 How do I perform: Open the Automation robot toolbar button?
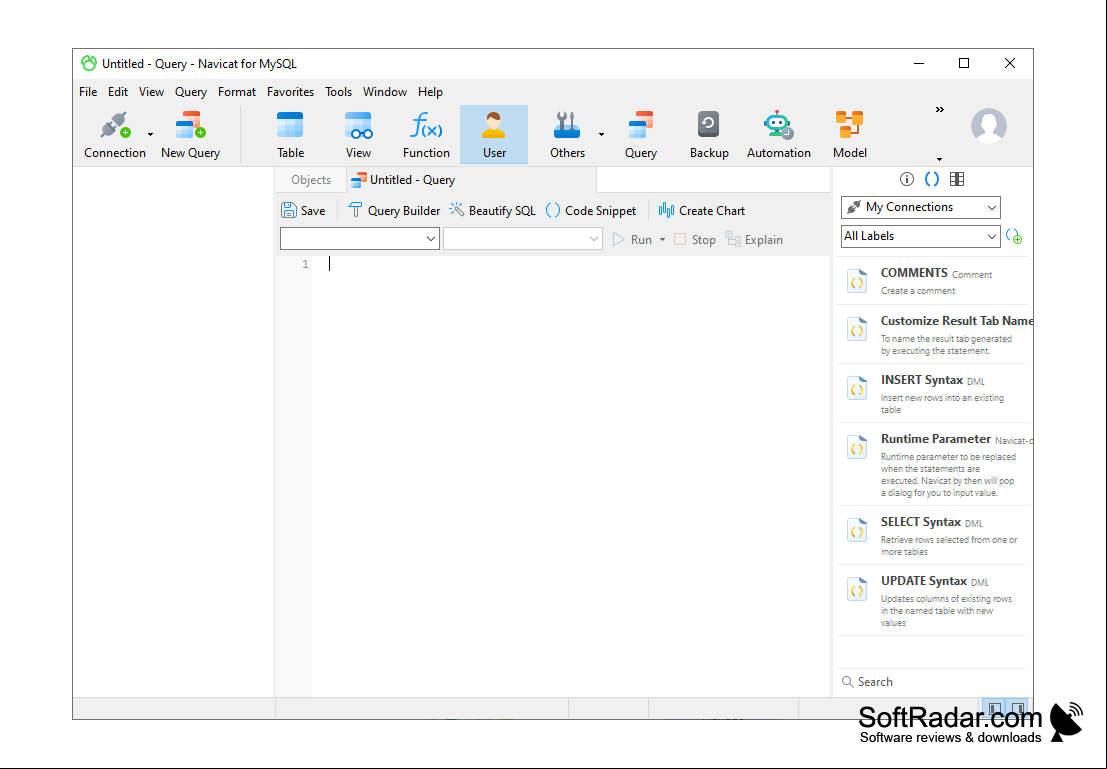click(779, 134)
